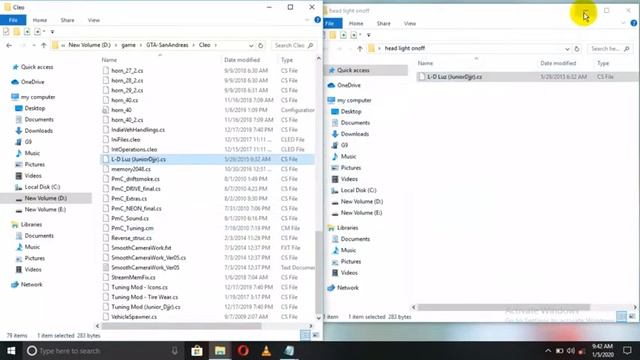Show hidden system tray icons
The height and width of the screenshot is (360, 640).
pos(548,351)
